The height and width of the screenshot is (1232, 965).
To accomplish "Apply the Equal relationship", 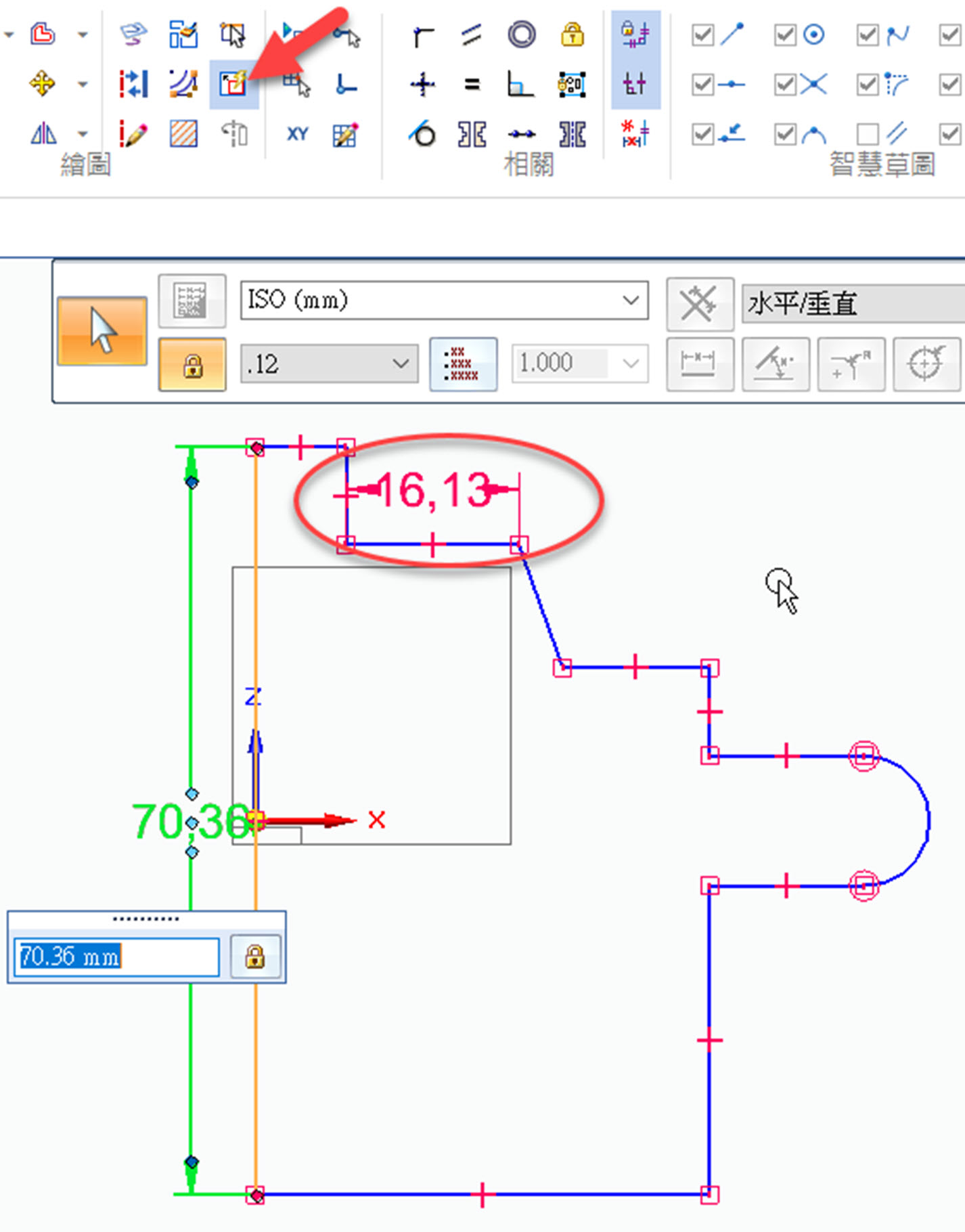I will [x=472, y=85].
